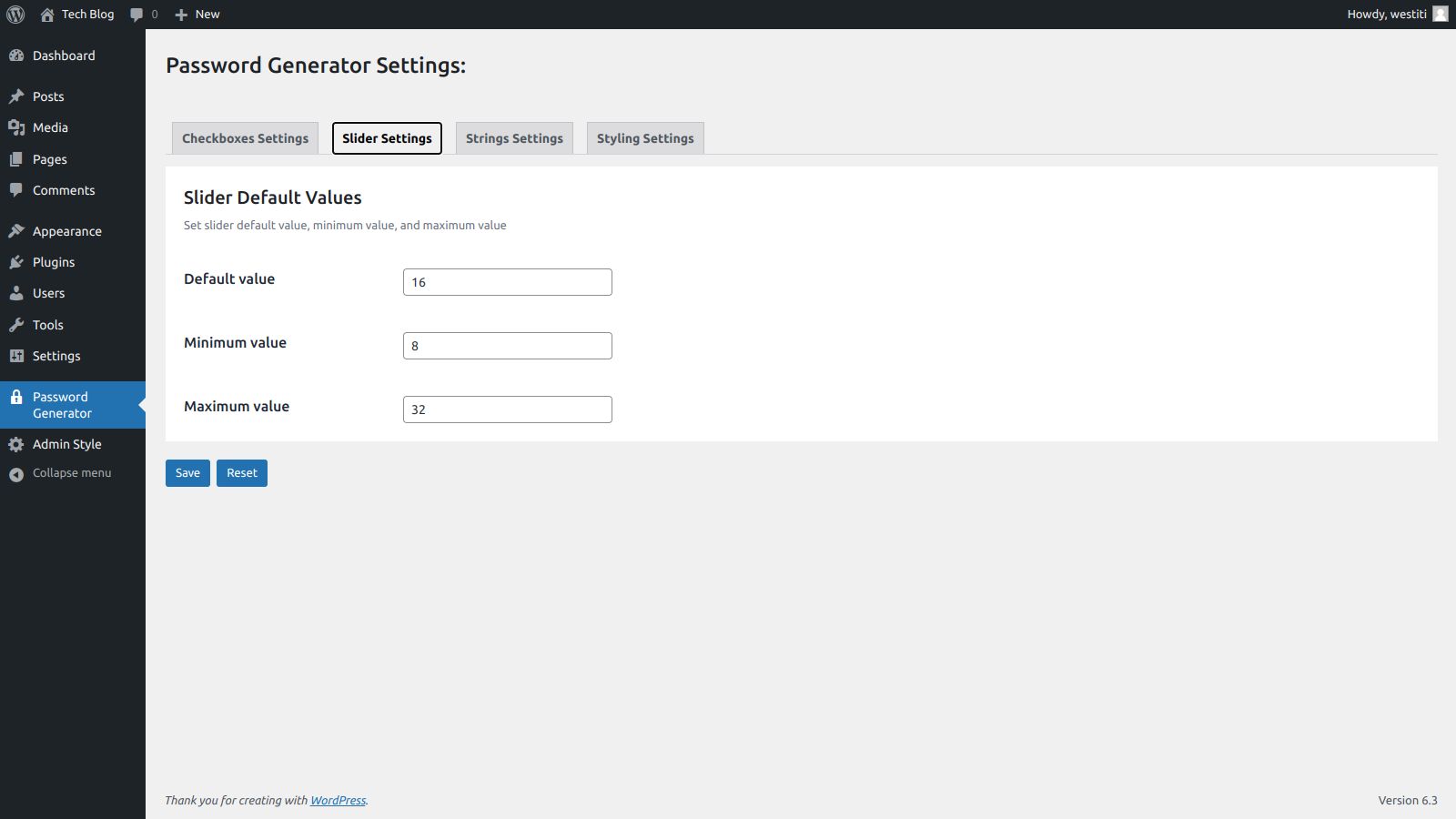Select the Strings Settings tab
The width and height of the screenshot is (1456, 819).
pos(513,137)
